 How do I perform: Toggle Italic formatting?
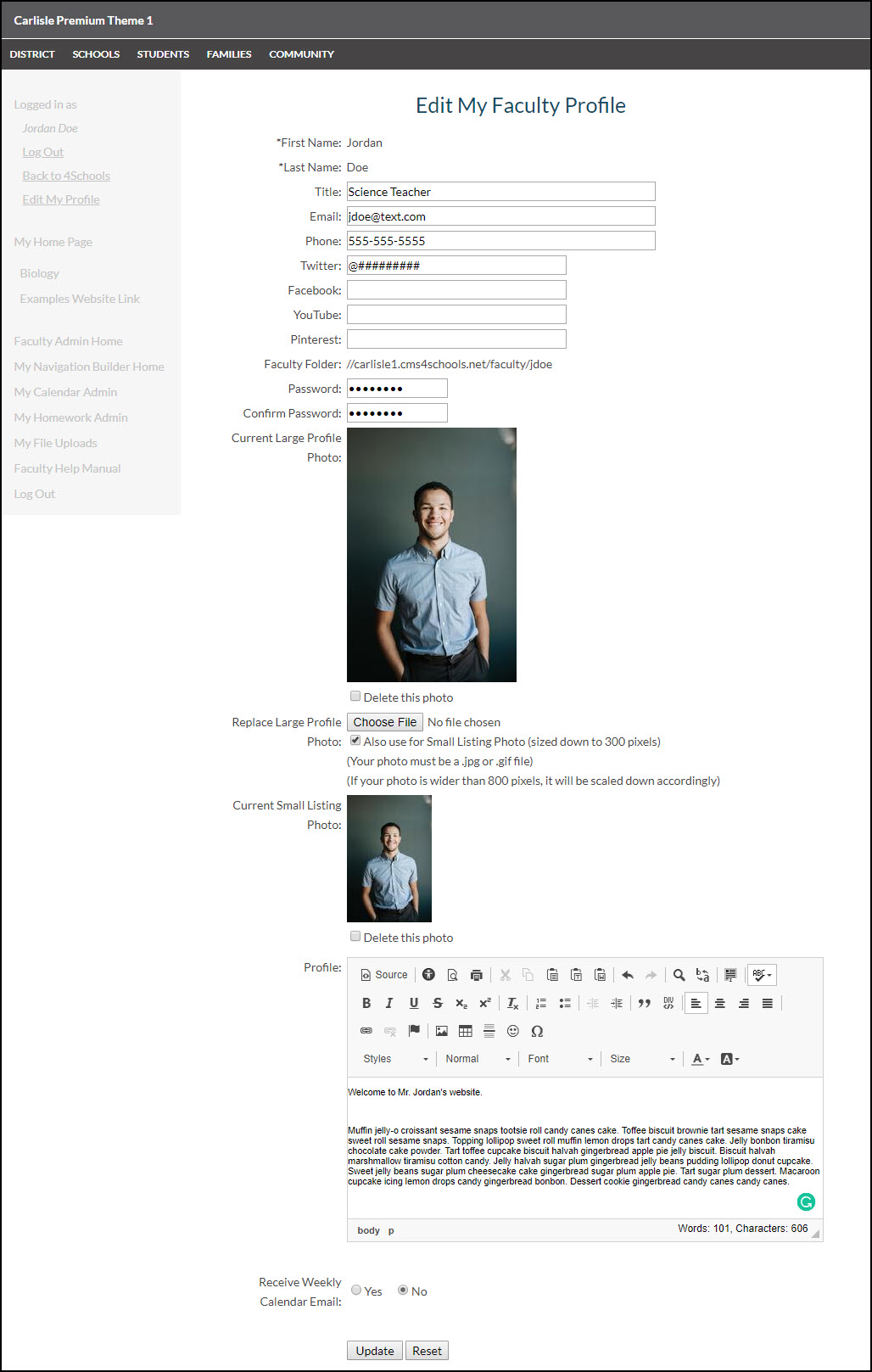tap(390, 1003)
